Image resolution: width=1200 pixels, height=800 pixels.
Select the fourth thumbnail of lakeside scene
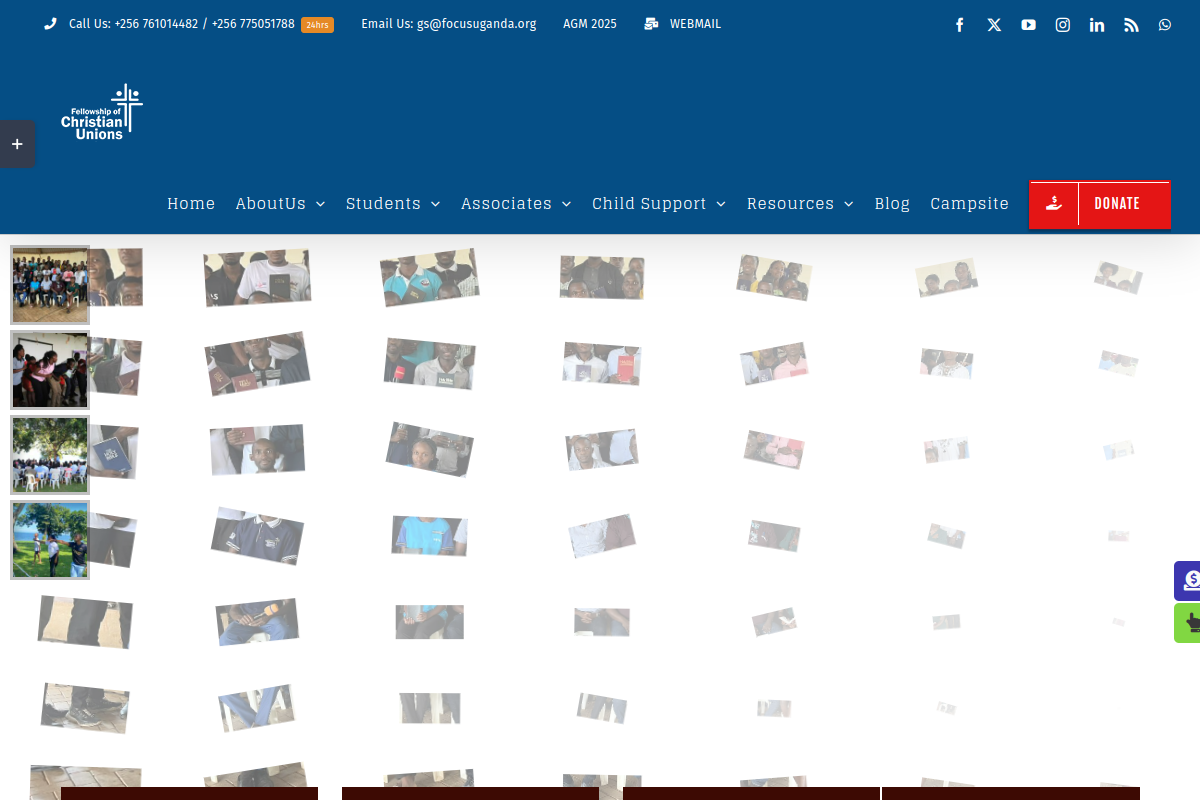(50, 540)
